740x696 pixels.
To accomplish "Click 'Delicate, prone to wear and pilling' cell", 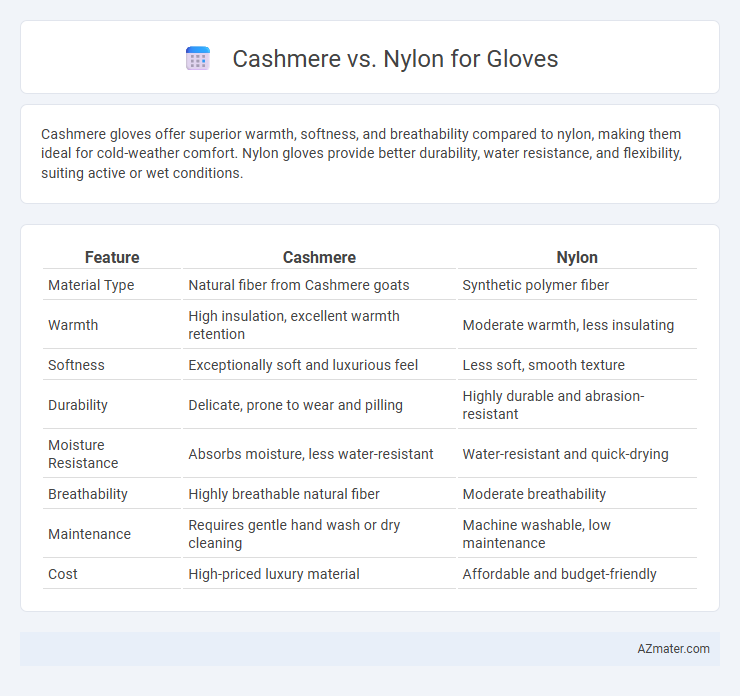I will pyautogui.click(x=295, y=405).
